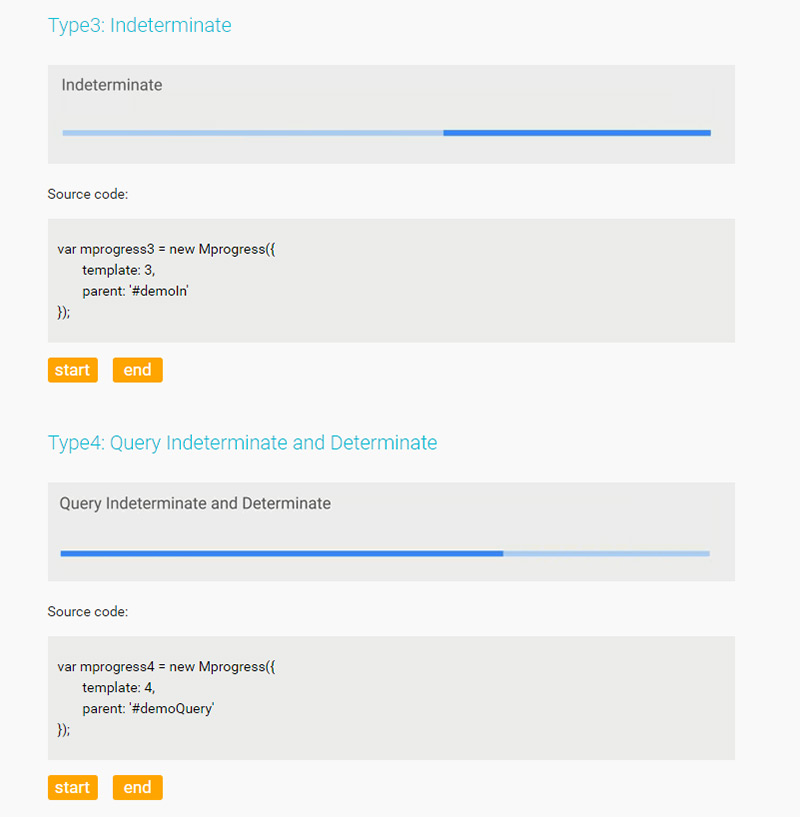The width and height of the screenshot is (800, 817).
Task: Select the Query Indeterminate and Determinate panel label
Action: 195,503
